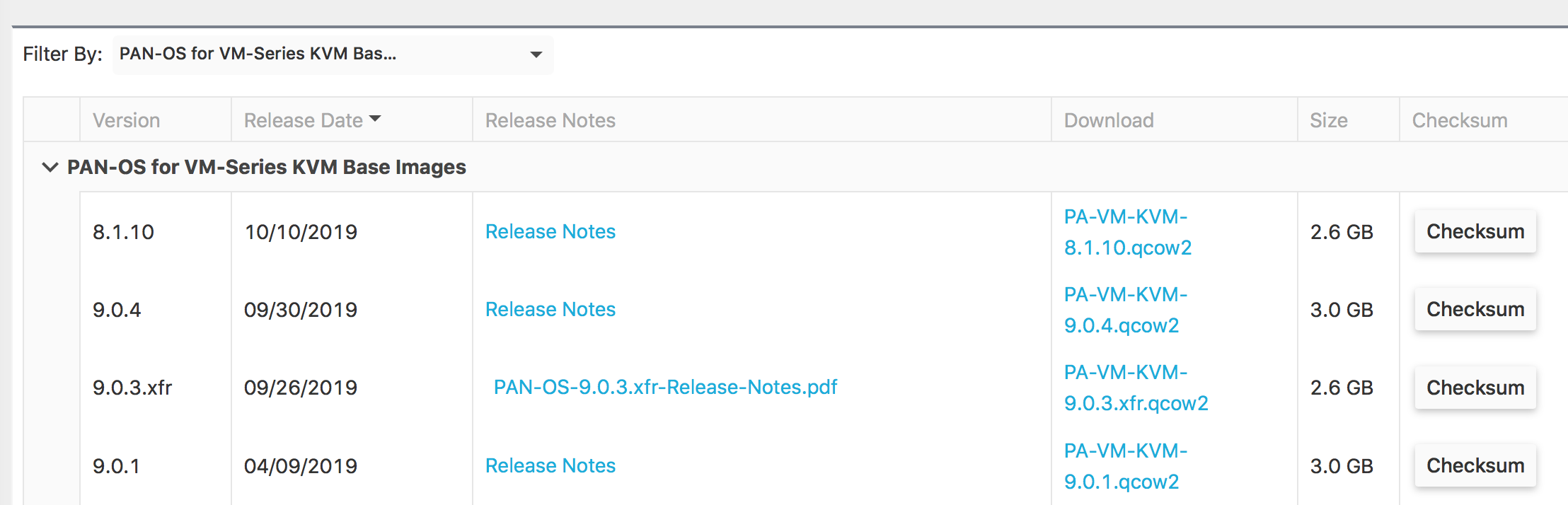Screen dimensions: 1568x505
Task: Open Release Notes for version 9.0.1
Action: tap(550, 466)
